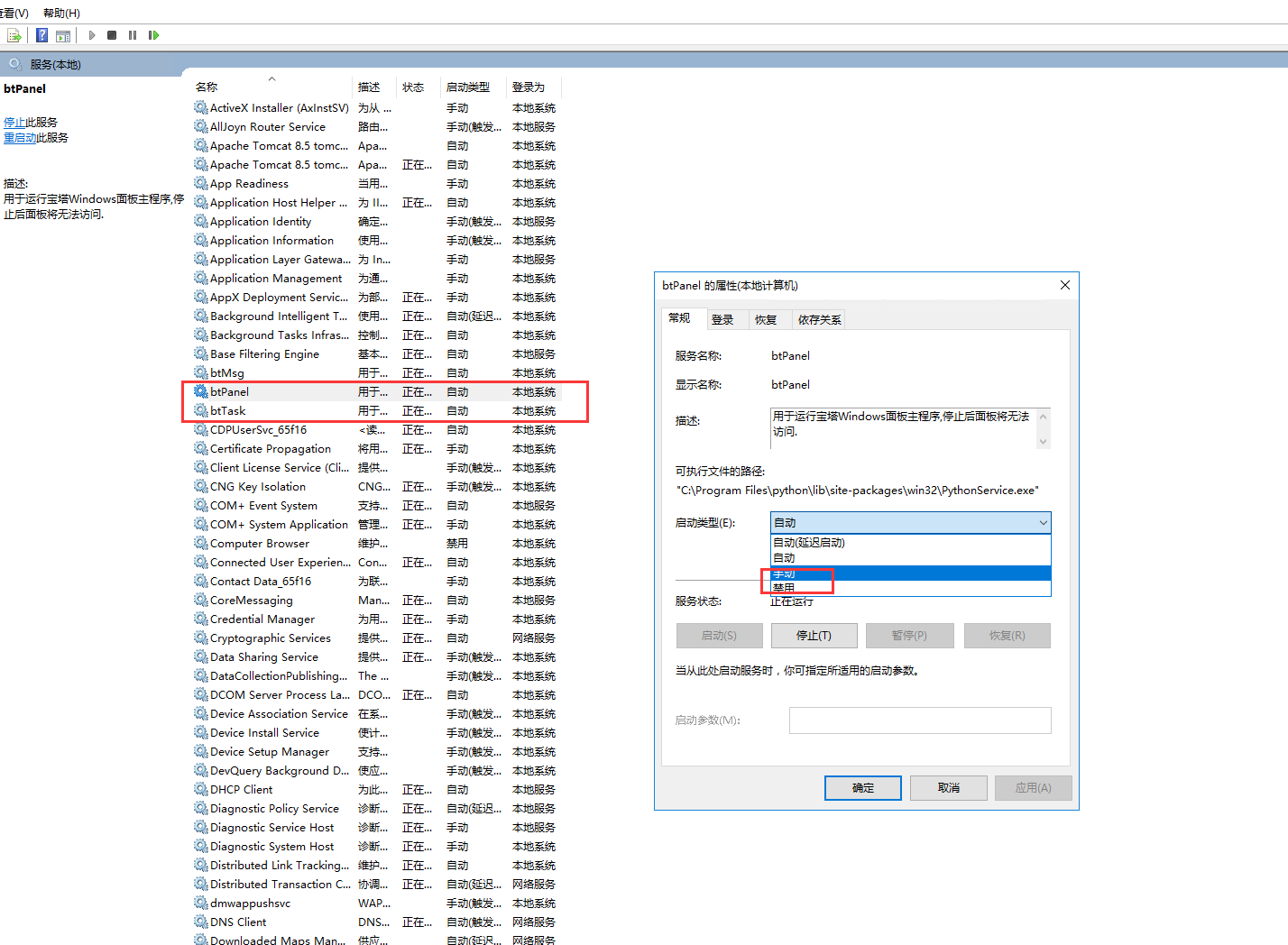1288x945 pixels.
Task: Select the Contact Data_65f16 row
Action: click(376, 581)
